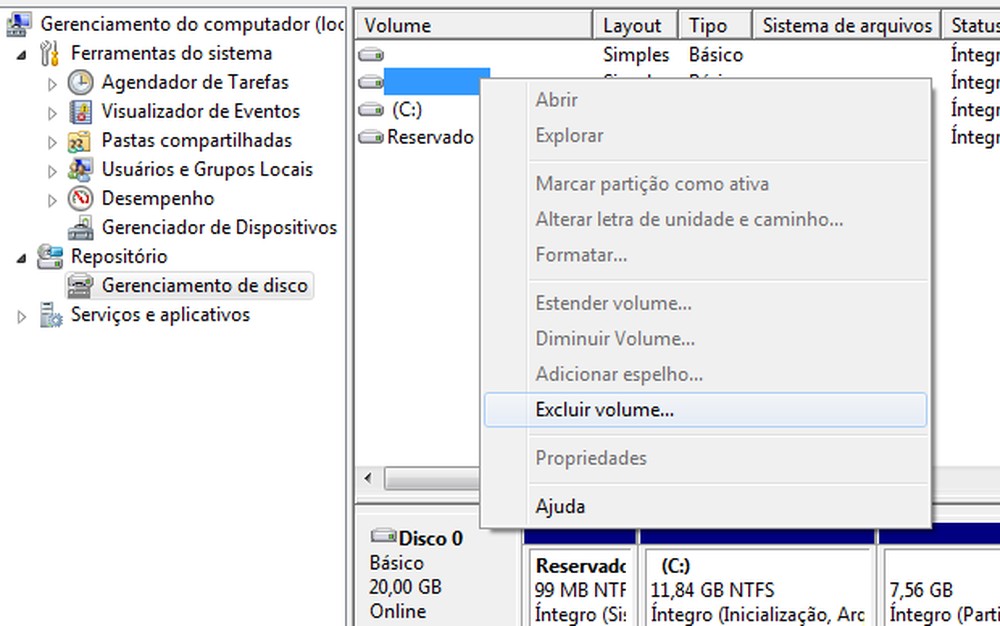This screenshot has height=626, width=1000.
Task: Click the Usuários e Grupos Locais icon
Action: [78, 170]
